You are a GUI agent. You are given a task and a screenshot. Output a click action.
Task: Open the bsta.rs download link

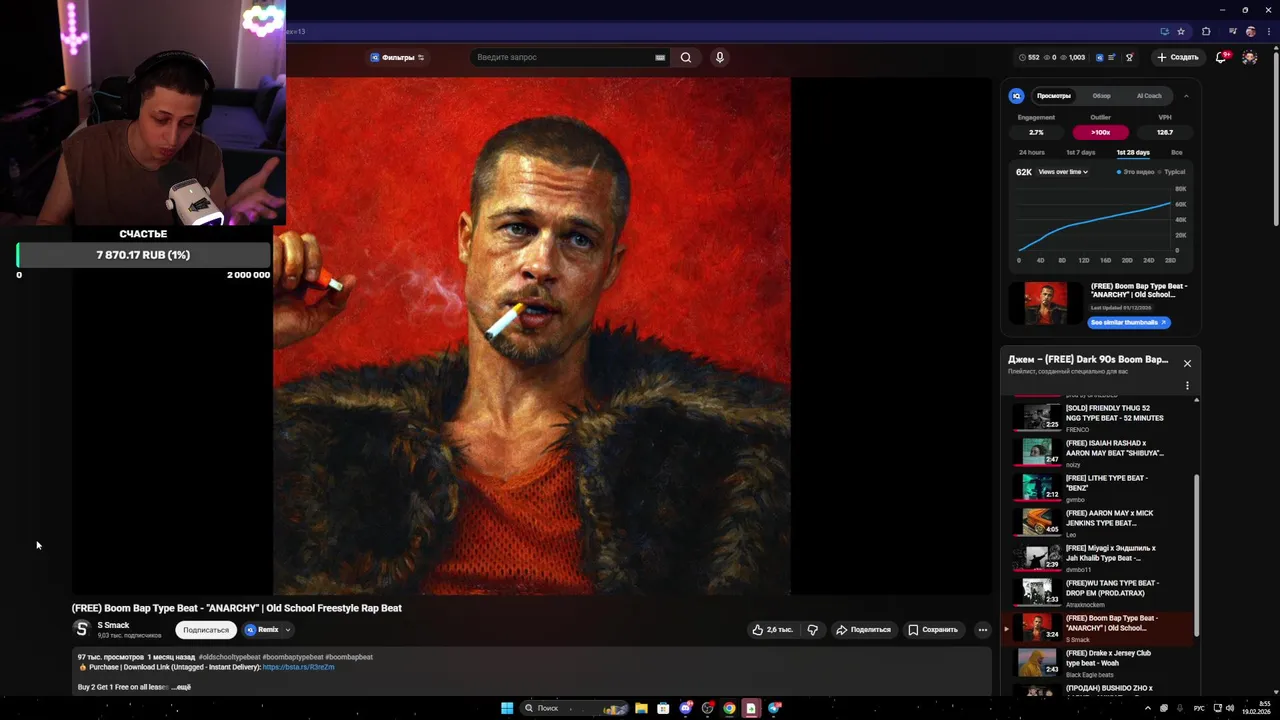click(x=298, y=667)
